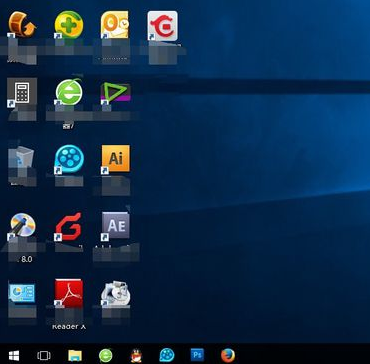
Task: Launch the Calculator desktop shortcut
Action: pos(22,93)
